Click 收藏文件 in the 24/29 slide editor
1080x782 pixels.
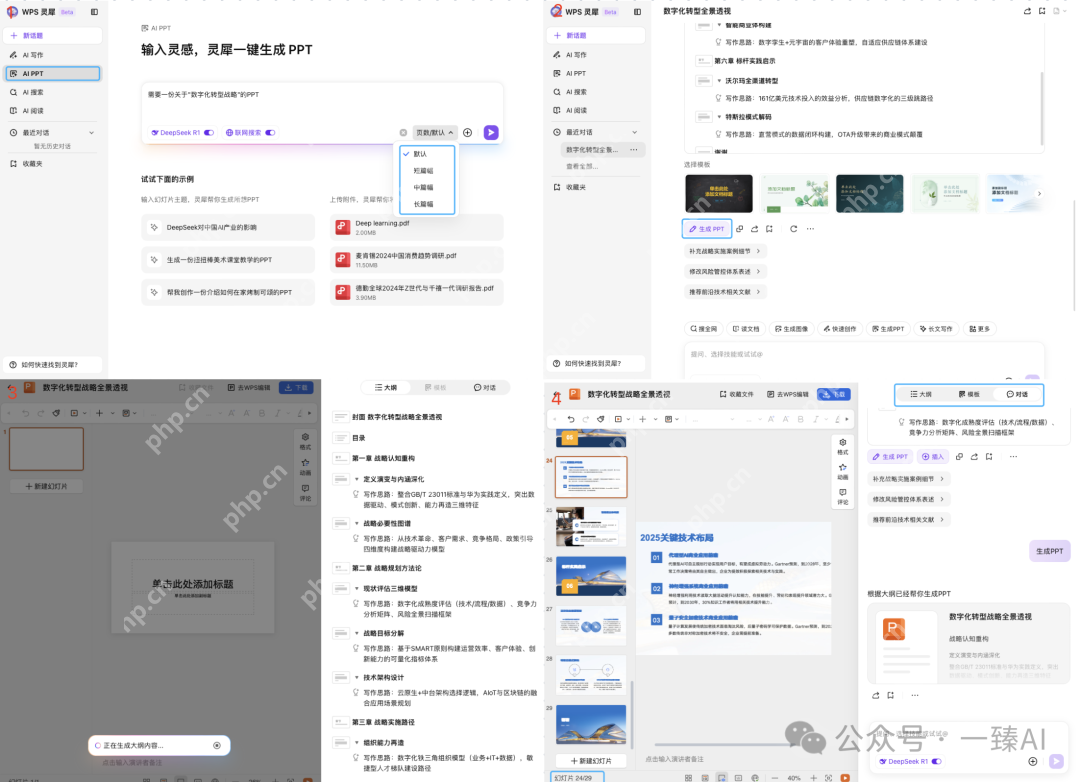(x=736, y=395)
